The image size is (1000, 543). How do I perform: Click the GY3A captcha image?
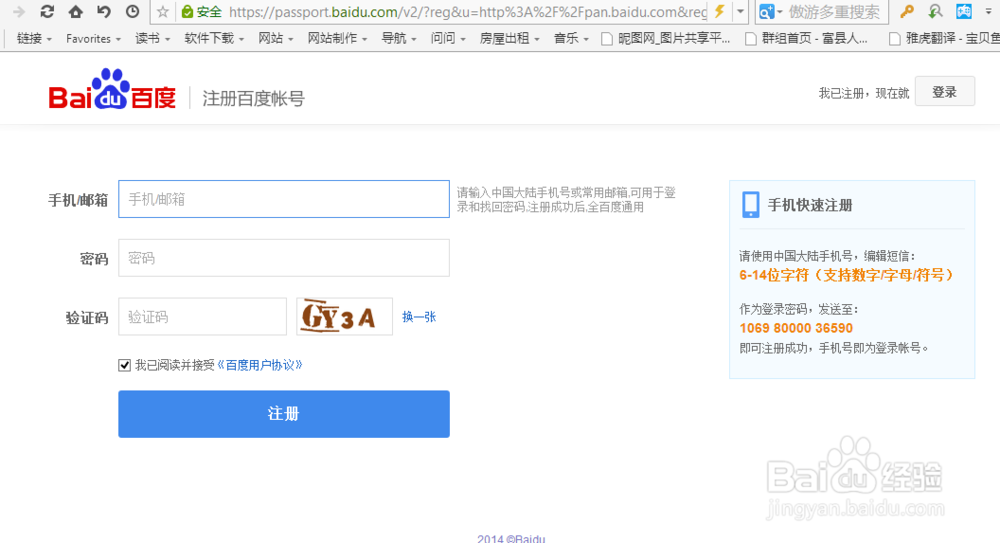344,316
